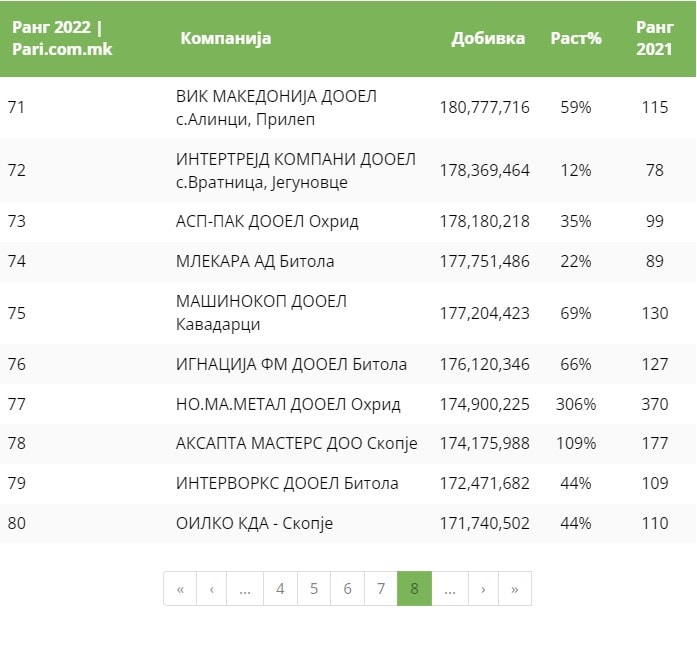Click Компанија column header
This screenshot has width=697, height=649.
[x=225, y=39]
